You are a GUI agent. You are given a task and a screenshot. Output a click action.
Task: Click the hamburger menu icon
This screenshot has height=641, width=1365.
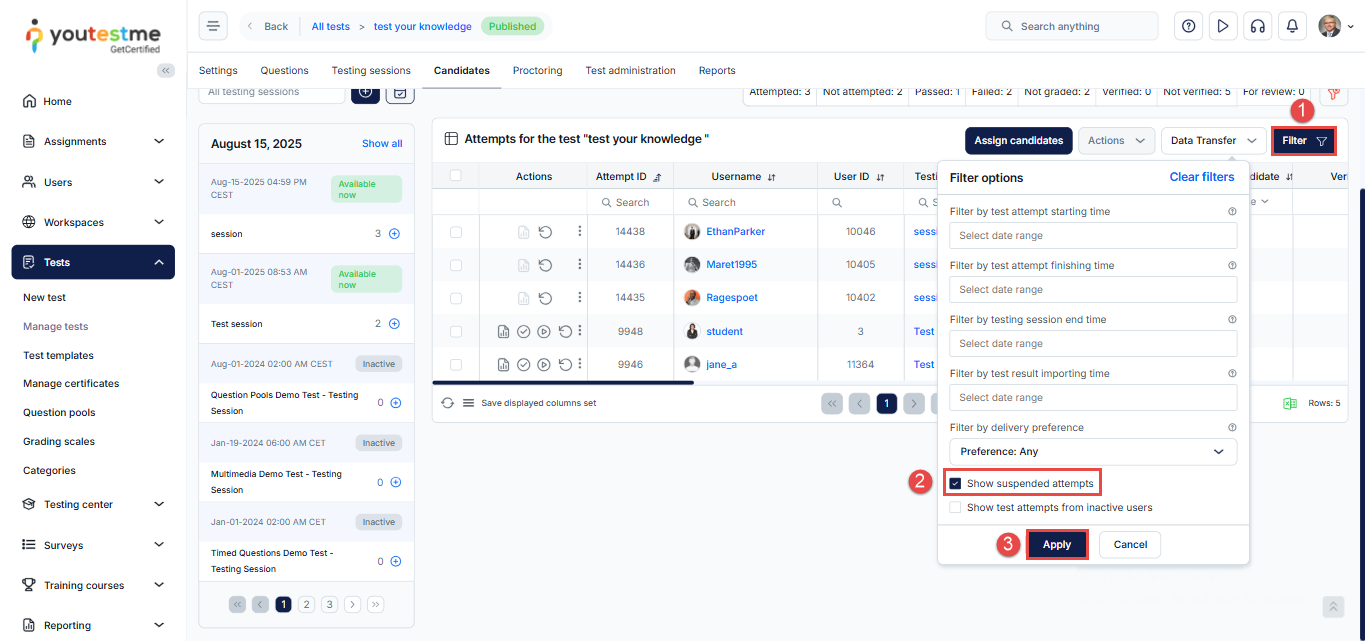coord(213,26)
